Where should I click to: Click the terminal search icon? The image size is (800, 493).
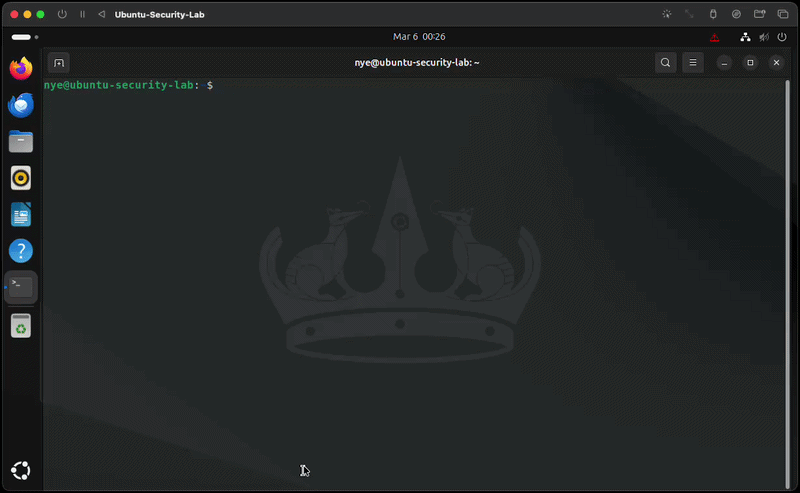point(665,63)
